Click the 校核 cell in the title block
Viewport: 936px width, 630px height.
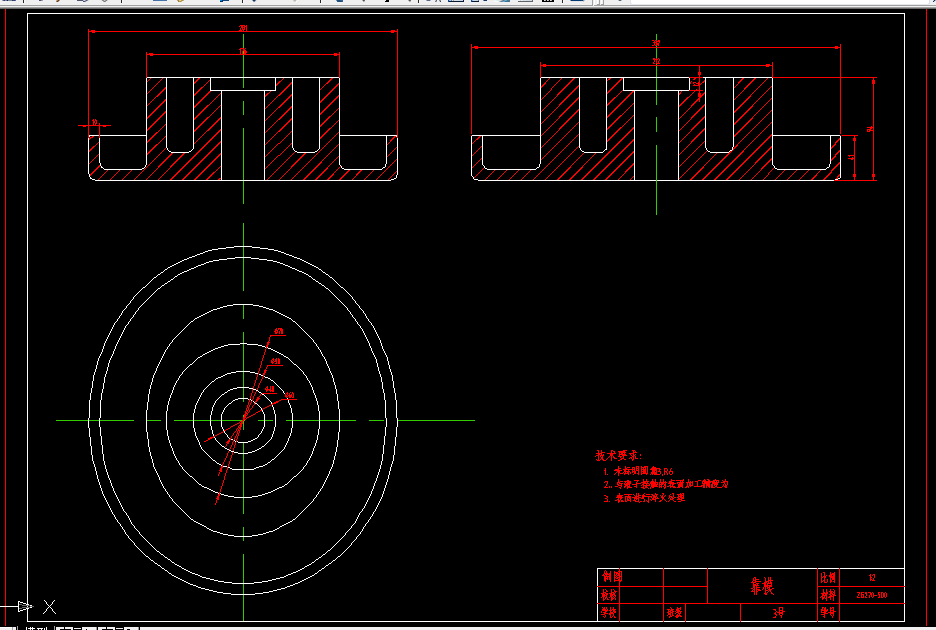coord(609,595)
